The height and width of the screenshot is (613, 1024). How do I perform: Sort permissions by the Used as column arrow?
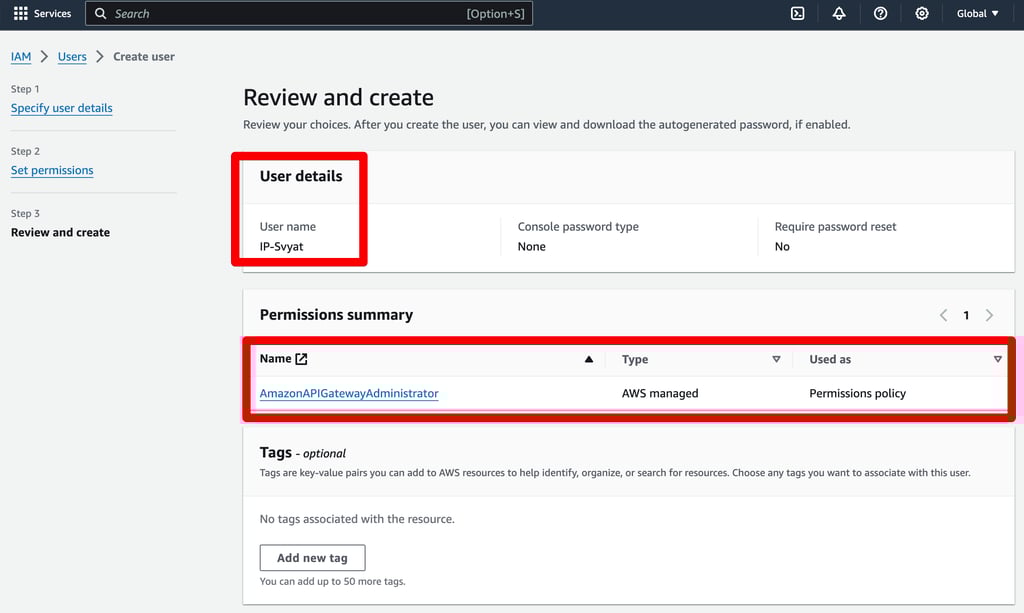coord(998,359)
